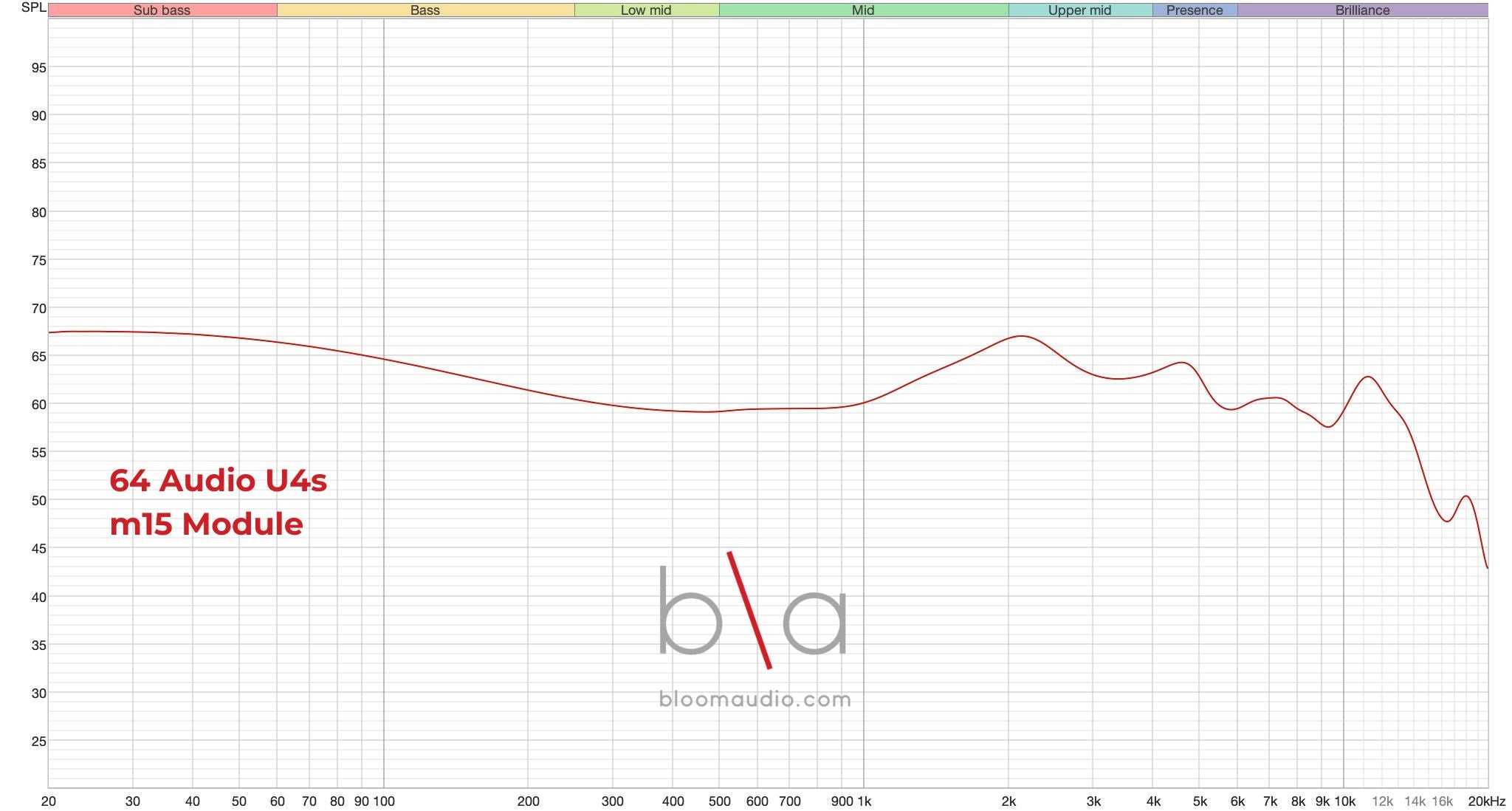Click the 10k frequency axis label
This screenshot has height=811, width=1512.
1345,801
